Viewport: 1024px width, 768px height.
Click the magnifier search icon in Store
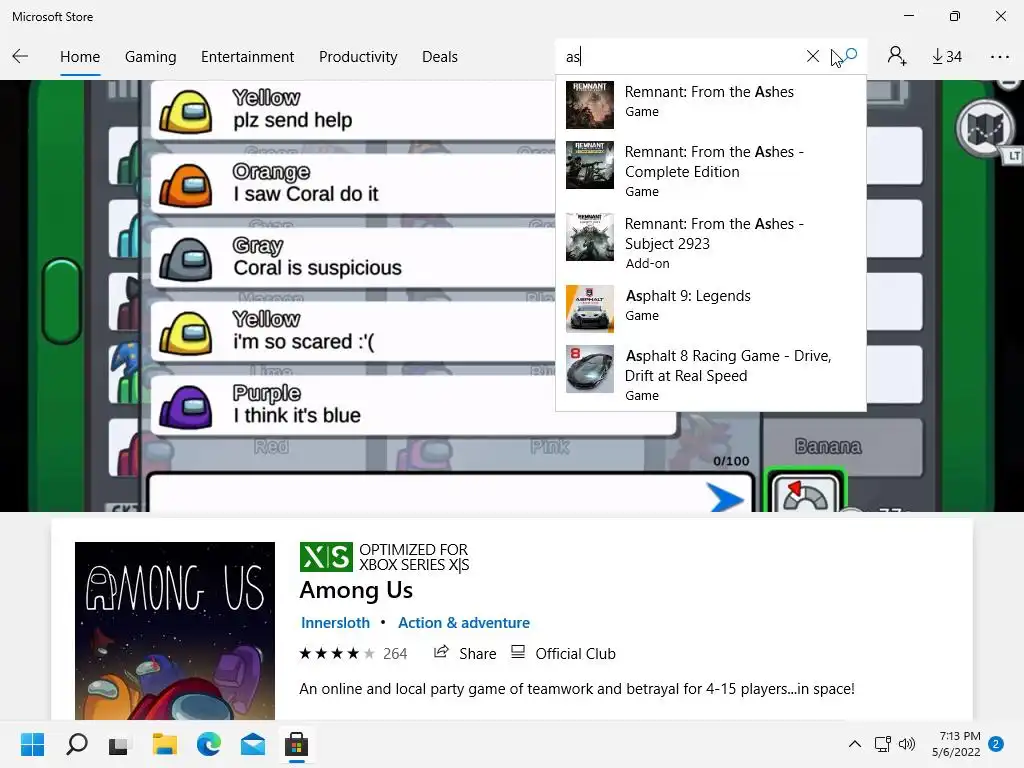tap(850, 56)
